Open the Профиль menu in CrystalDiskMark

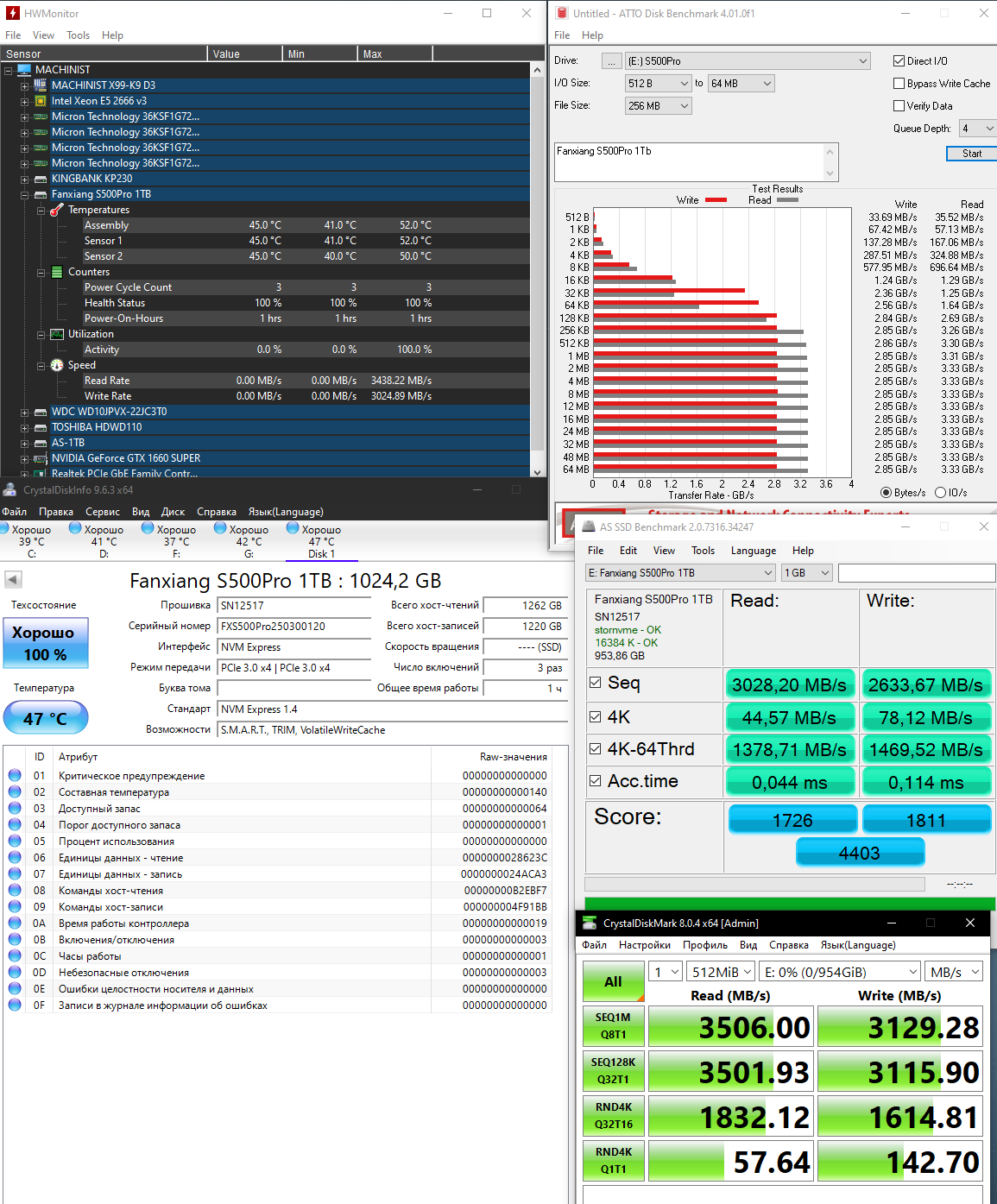705,945
